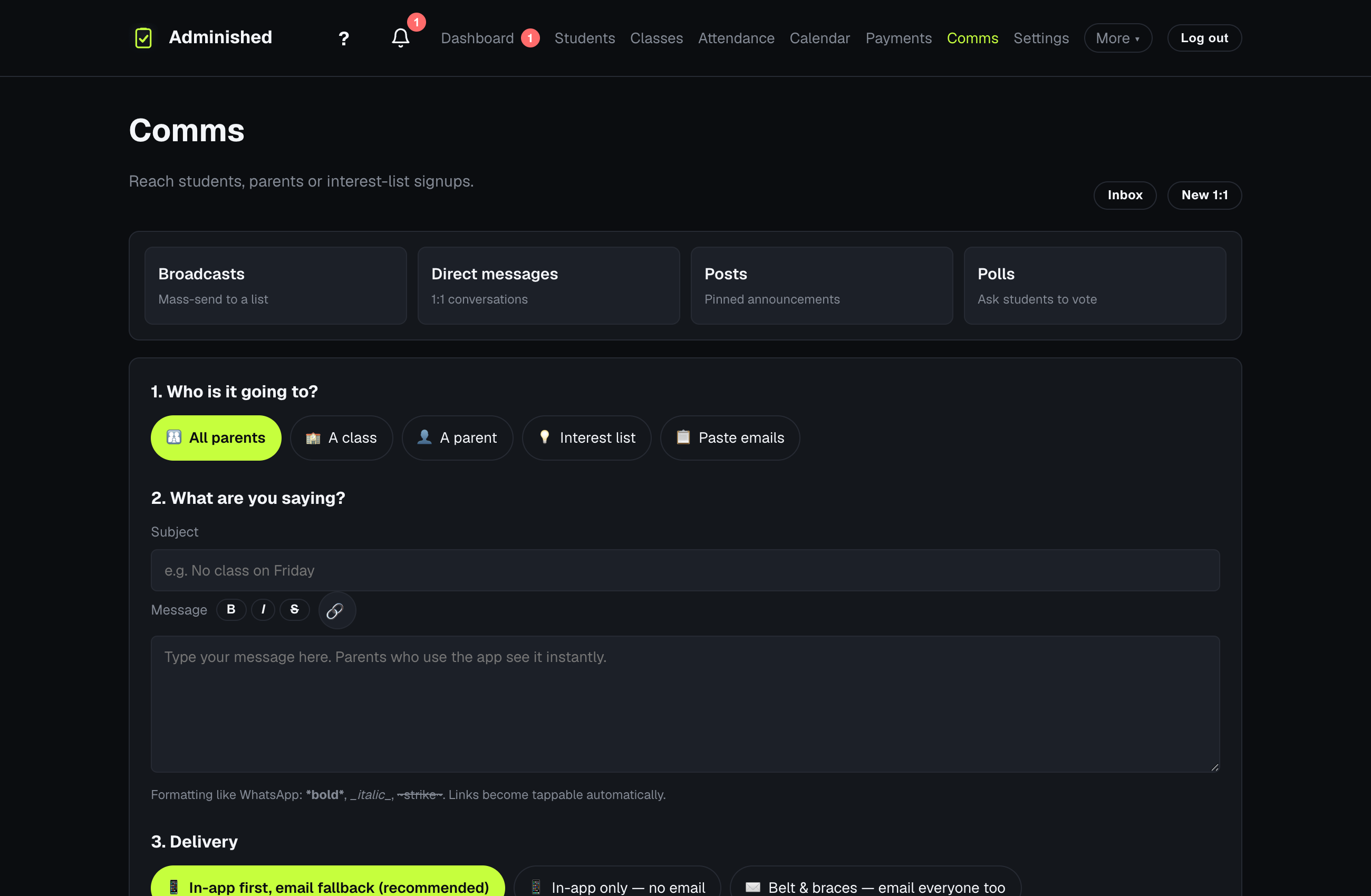Open Settings navigation item

[1041, 38]
